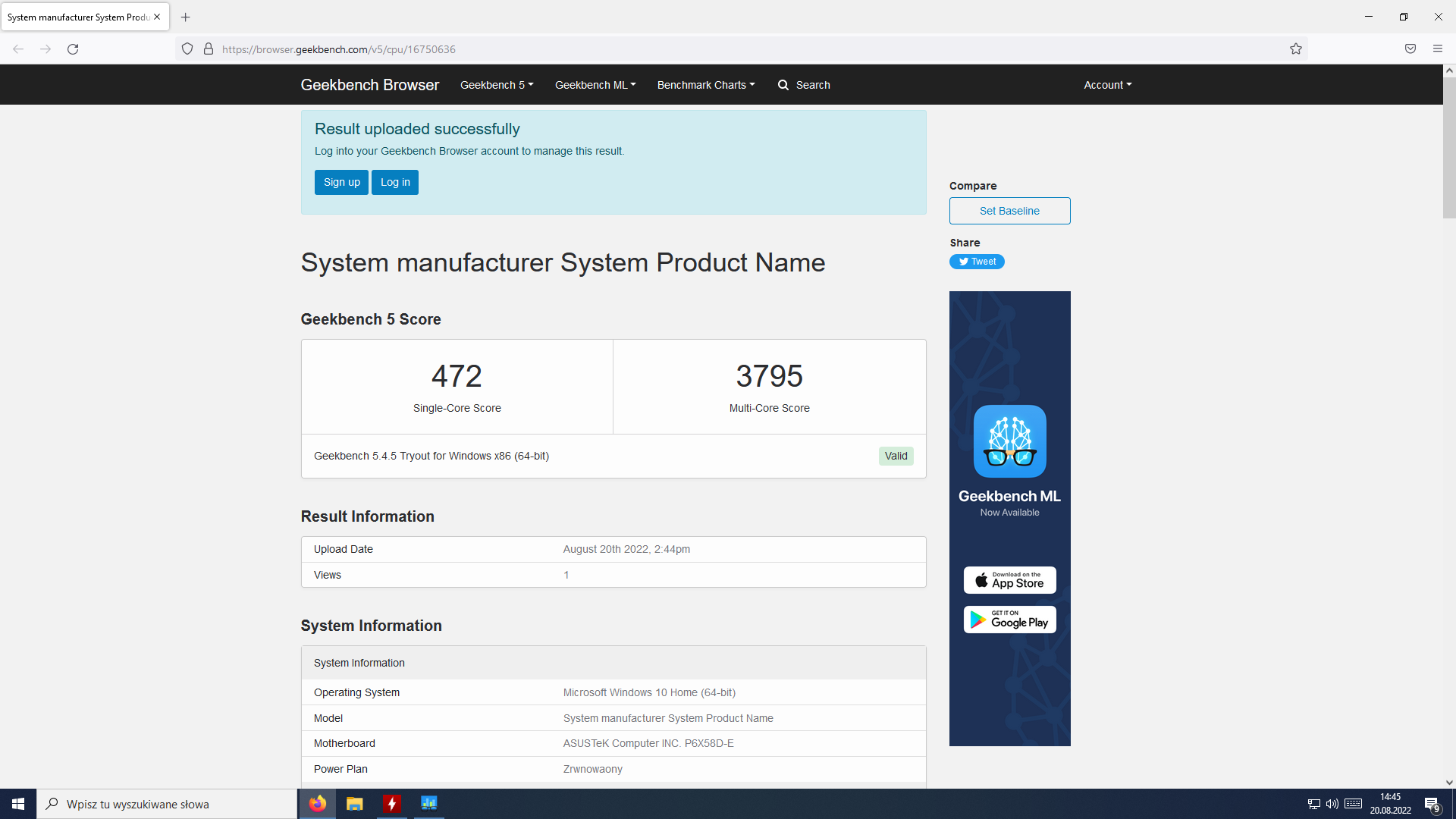Open the Windows Start menu
This screenshot has height=819, width=1456.
click(x=18, y=804)
